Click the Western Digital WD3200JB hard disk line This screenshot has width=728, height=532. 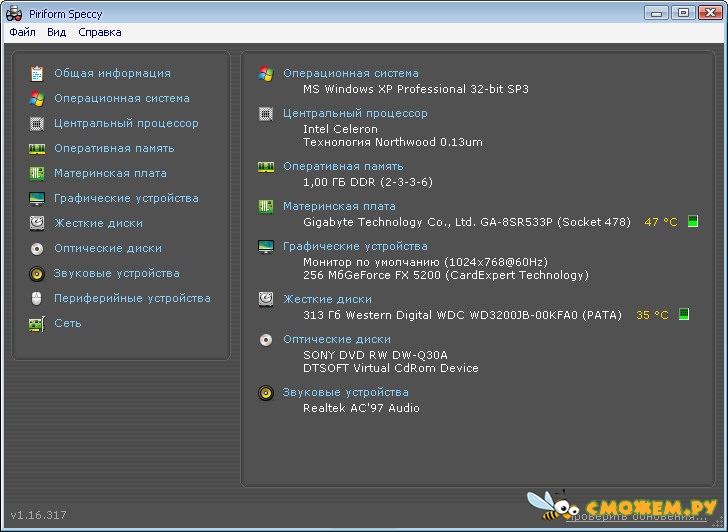pos(462,316)
